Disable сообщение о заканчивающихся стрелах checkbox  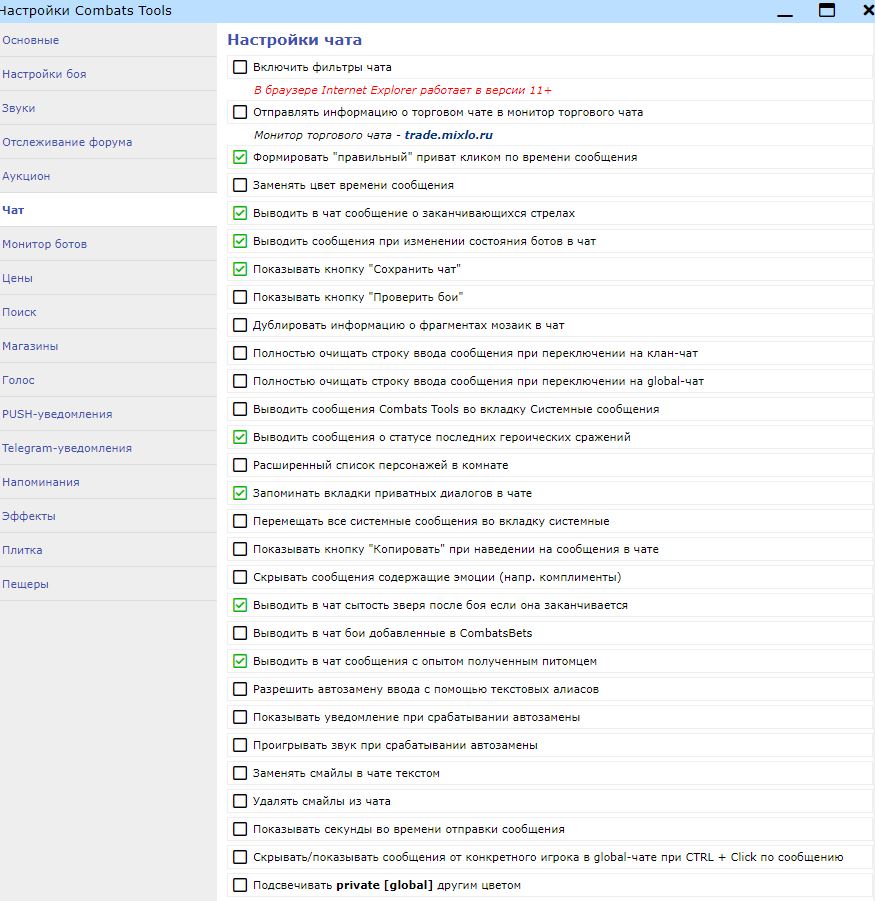[x=240, y=213]
